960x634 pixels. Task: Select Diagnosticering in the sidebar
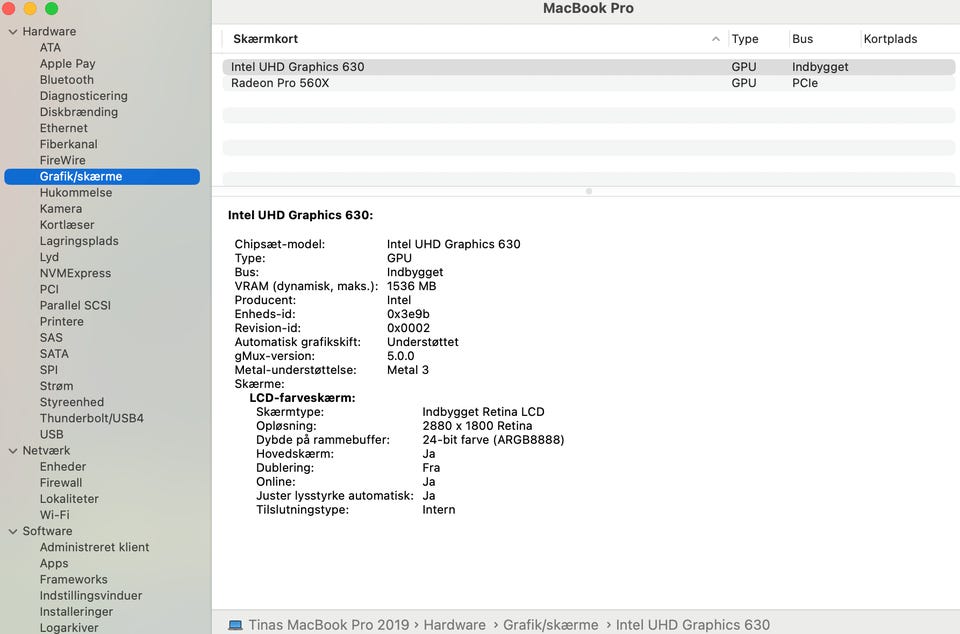tap(84, 96)
